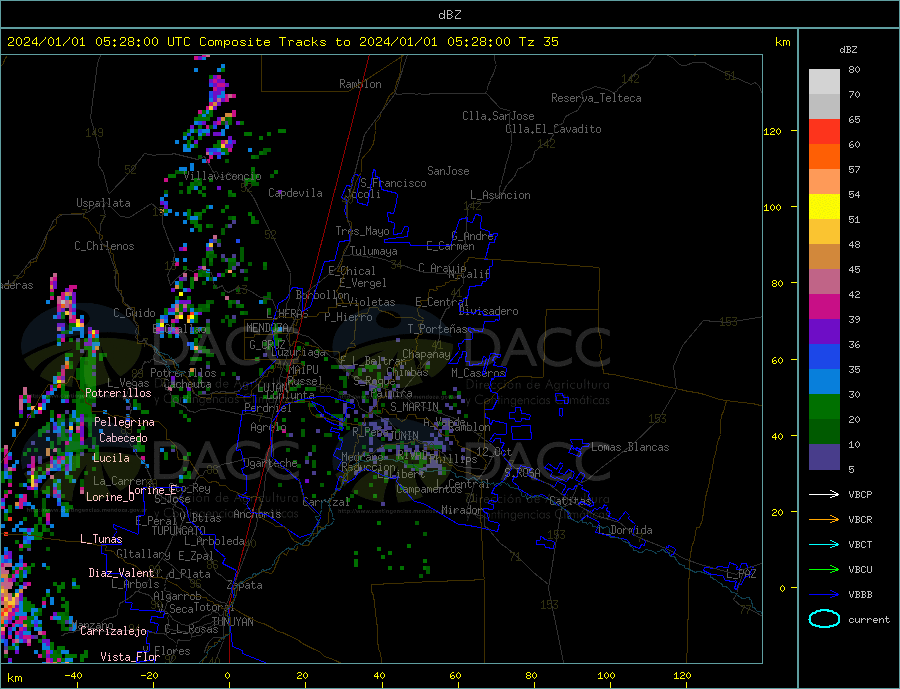Click the Reserva_Telteca map label

tap(596, 98)
